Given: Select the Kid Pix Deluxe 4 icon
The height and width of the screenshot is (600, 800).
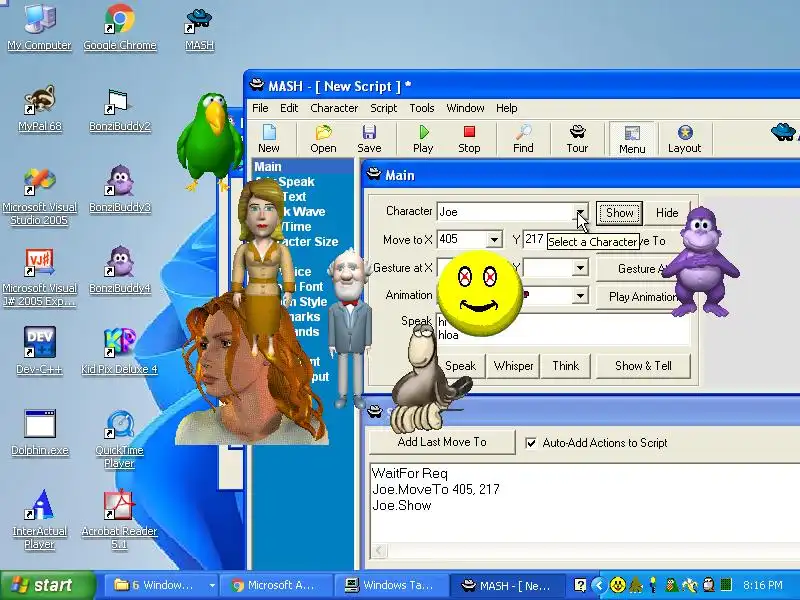Looking at the screenshot, I should pyautogui.click(x=119, y=351).
